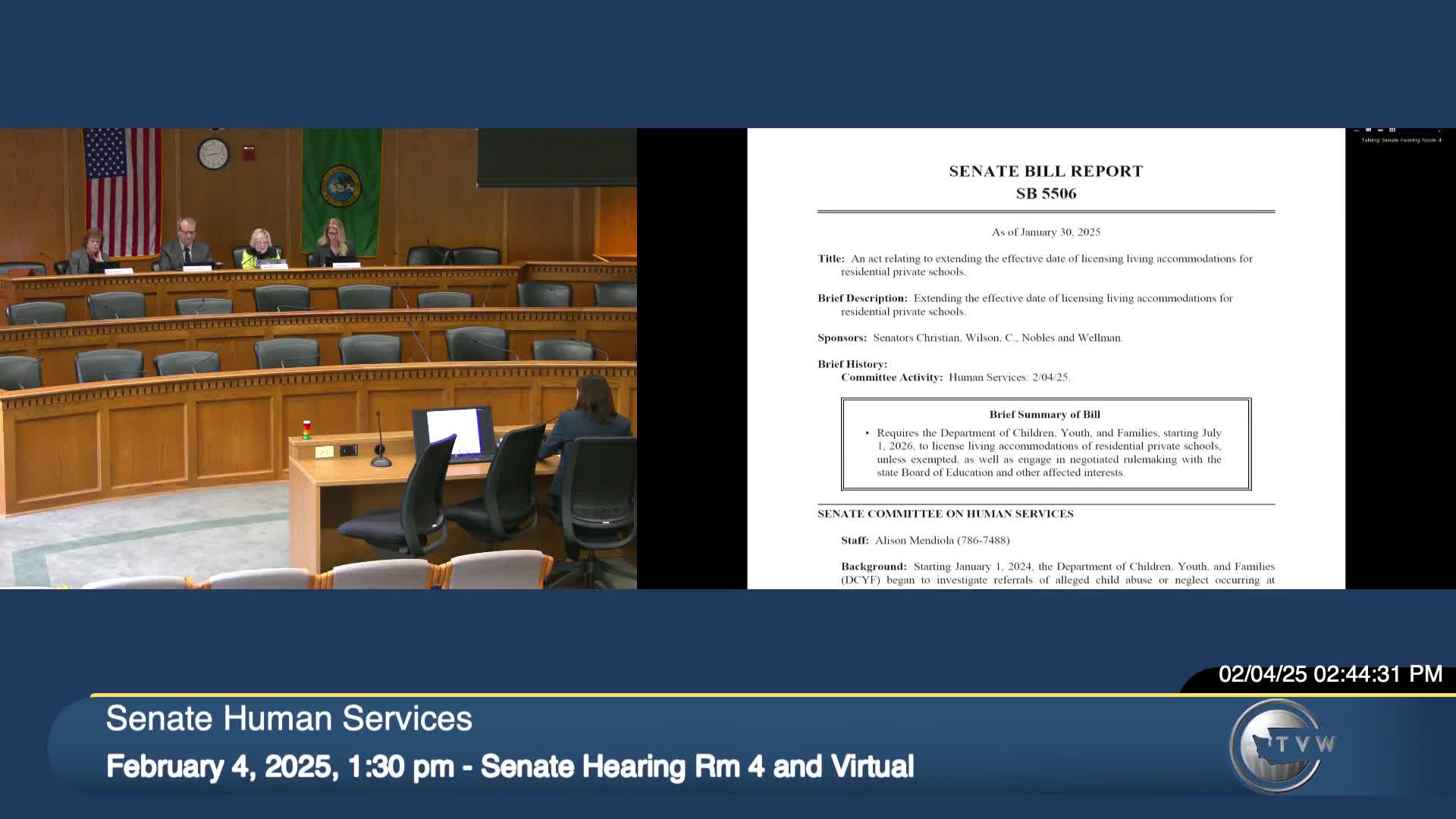Switch to single speaker view icon
Screen dimensions: 1456x819
(x=1368, y=130)
